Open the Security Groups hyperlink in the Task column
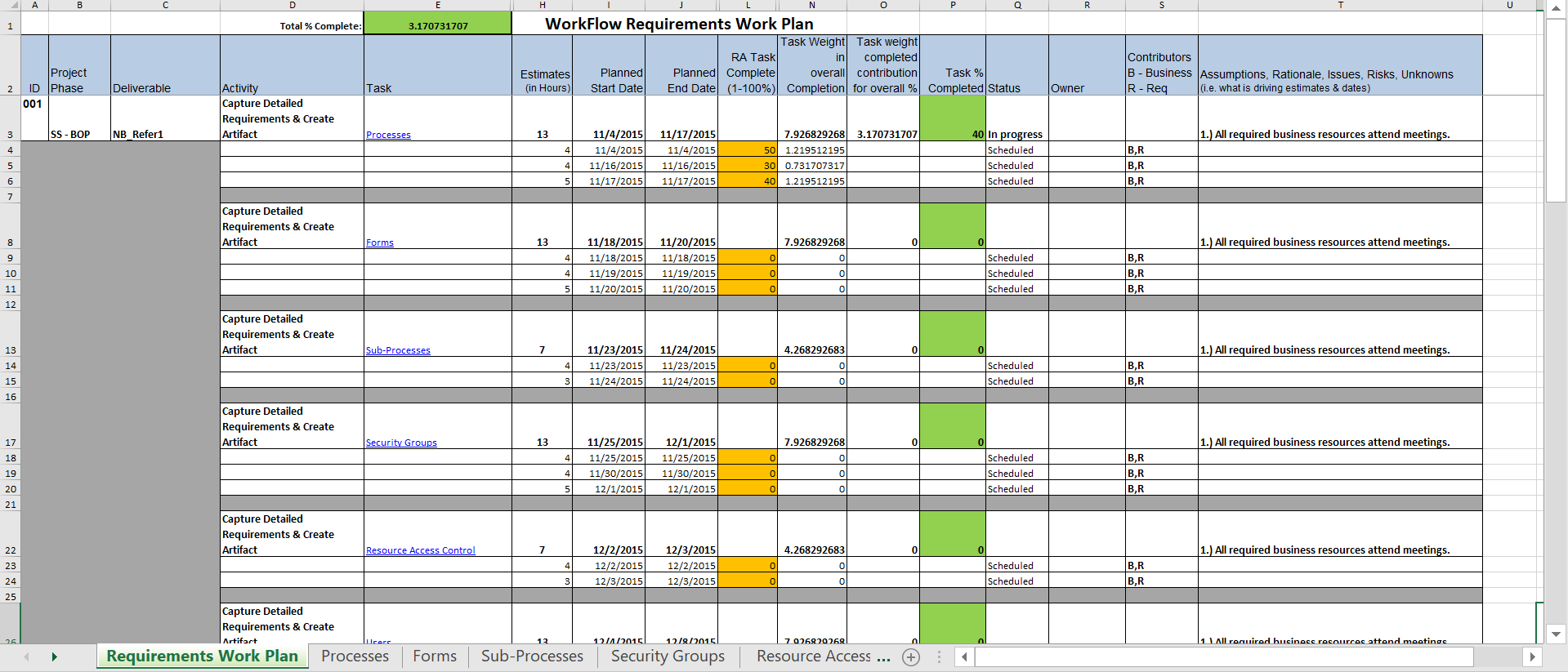The height and width of the screenshot is (672, 1568). tap(401, 443)
